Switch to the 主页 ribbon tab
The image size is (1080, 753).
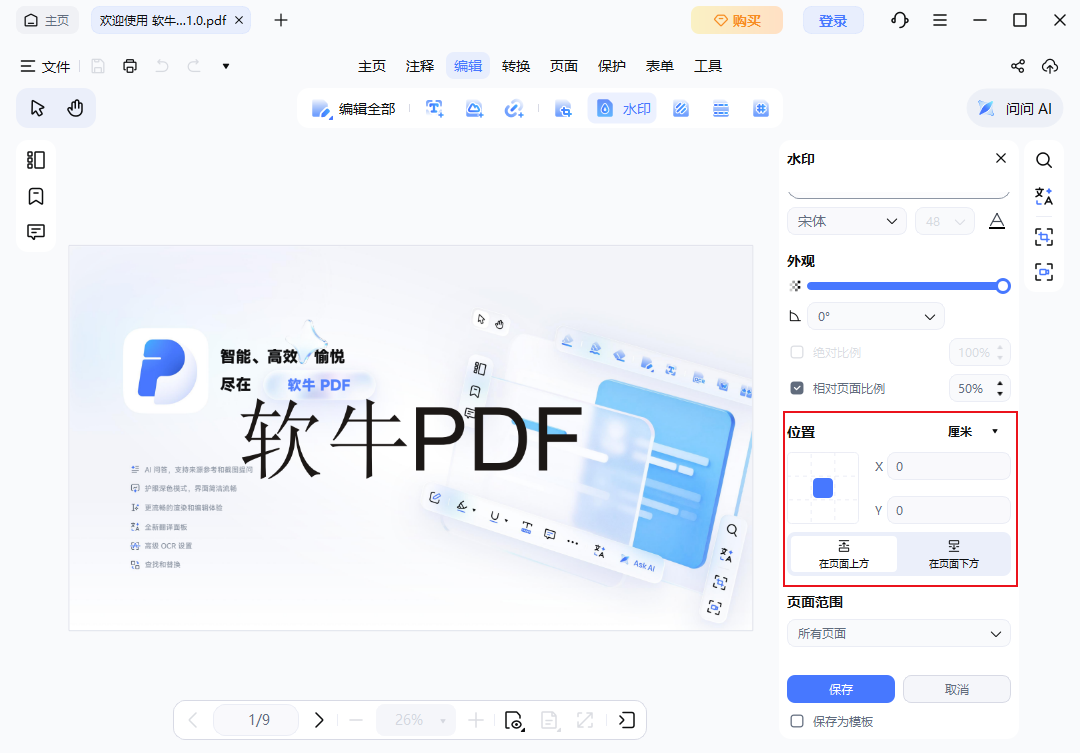coord(372,66)
